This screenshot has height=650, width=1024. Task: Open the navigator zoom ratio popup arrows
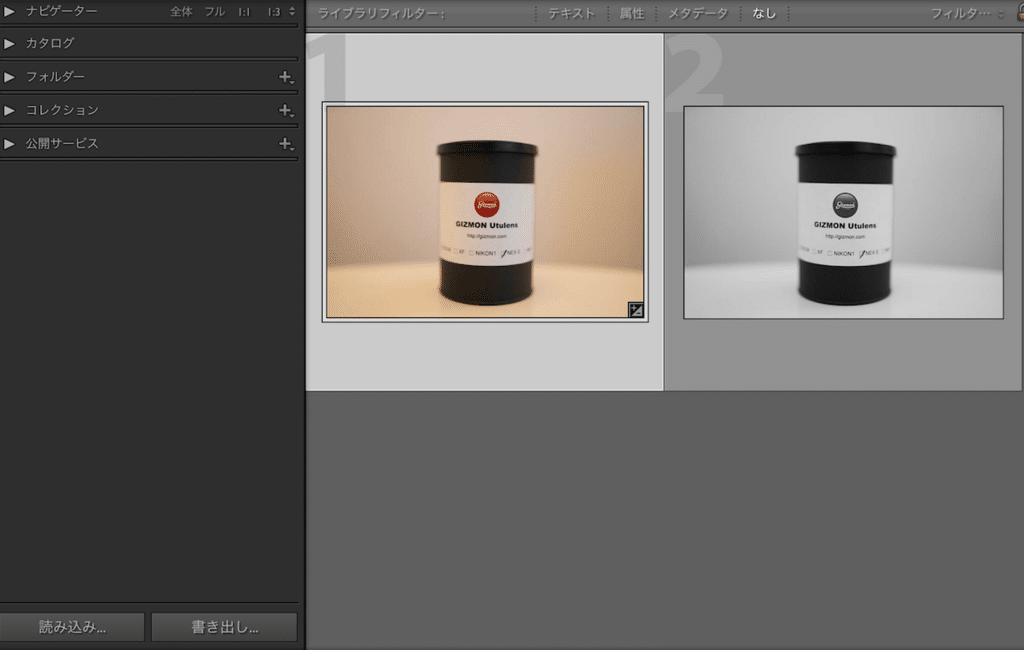pos(292,12)
